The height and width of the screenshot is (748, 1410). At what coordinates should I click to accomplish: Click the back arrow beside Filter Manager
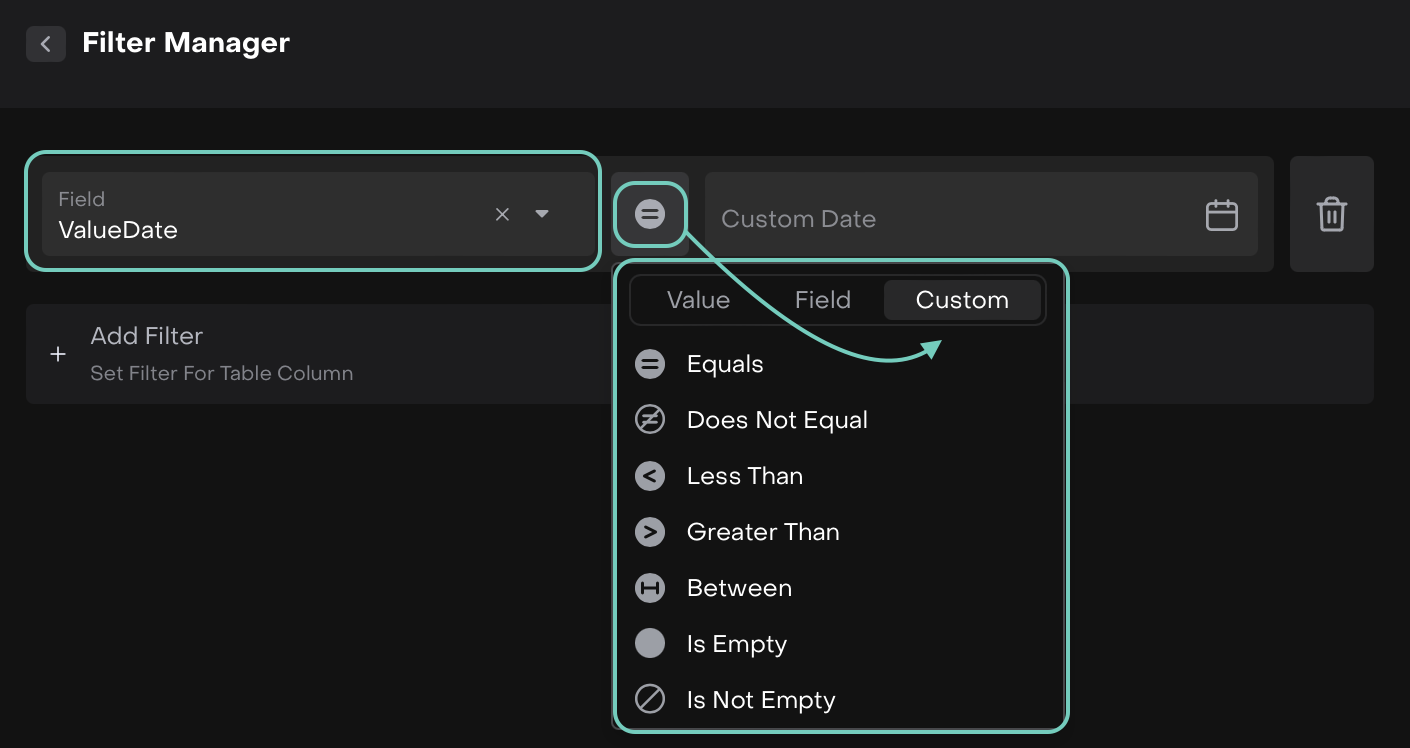click(45, 44)
